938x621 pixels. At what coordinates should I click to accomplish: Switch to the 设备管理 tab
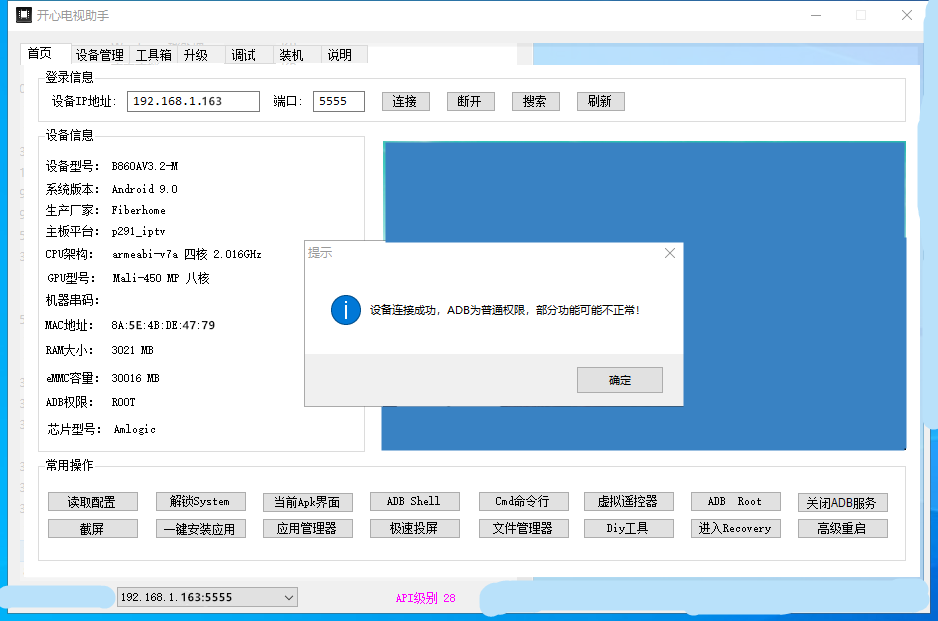coord(100,55)
